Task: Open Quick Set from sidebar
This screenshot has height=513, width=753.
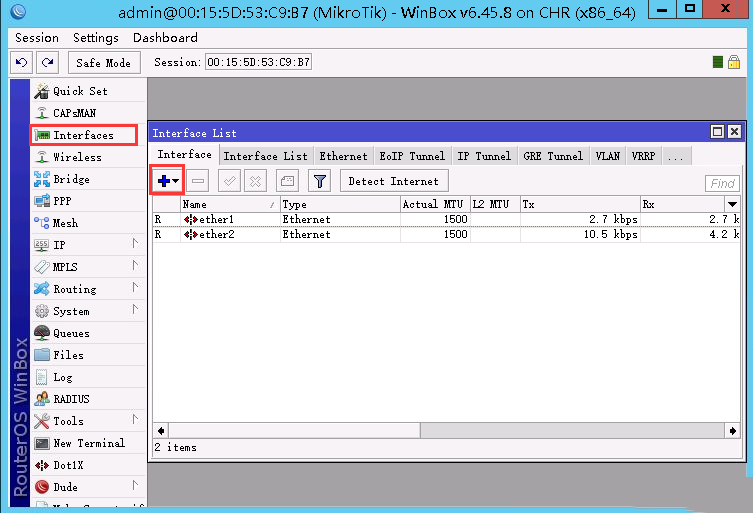Action: tap(88, 91)
